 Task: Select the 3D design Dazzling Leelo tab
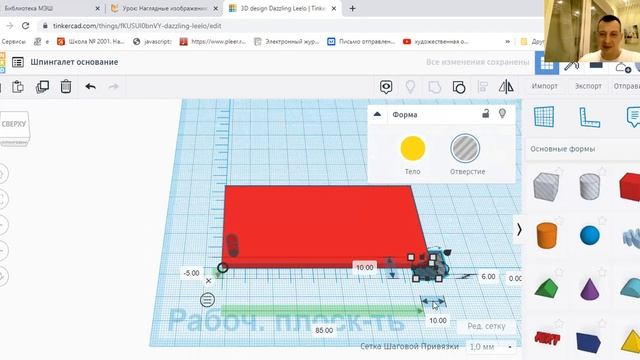coord(283,8)
